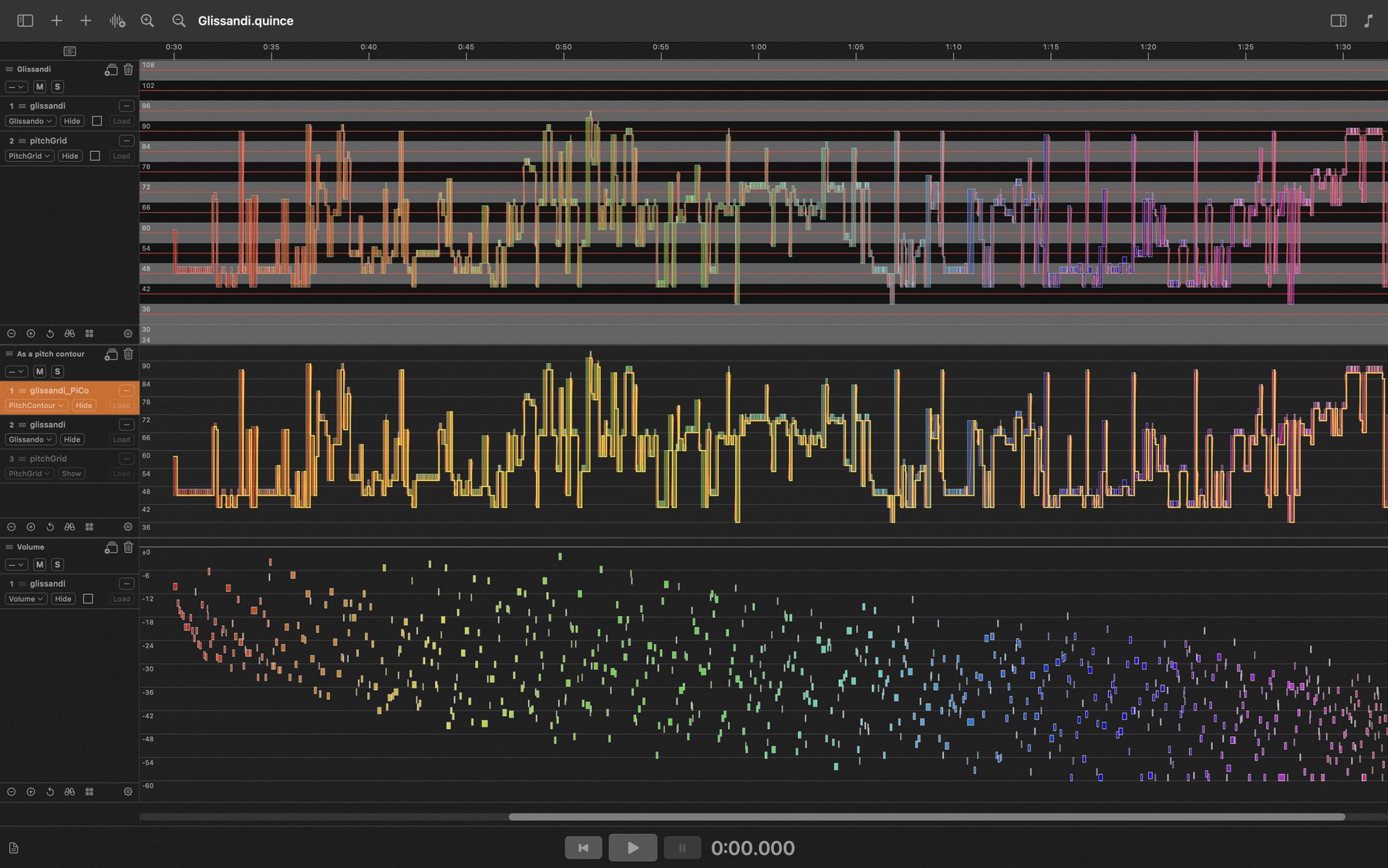
Task: Solo the Volume group
Action: (x=57, y=564)
